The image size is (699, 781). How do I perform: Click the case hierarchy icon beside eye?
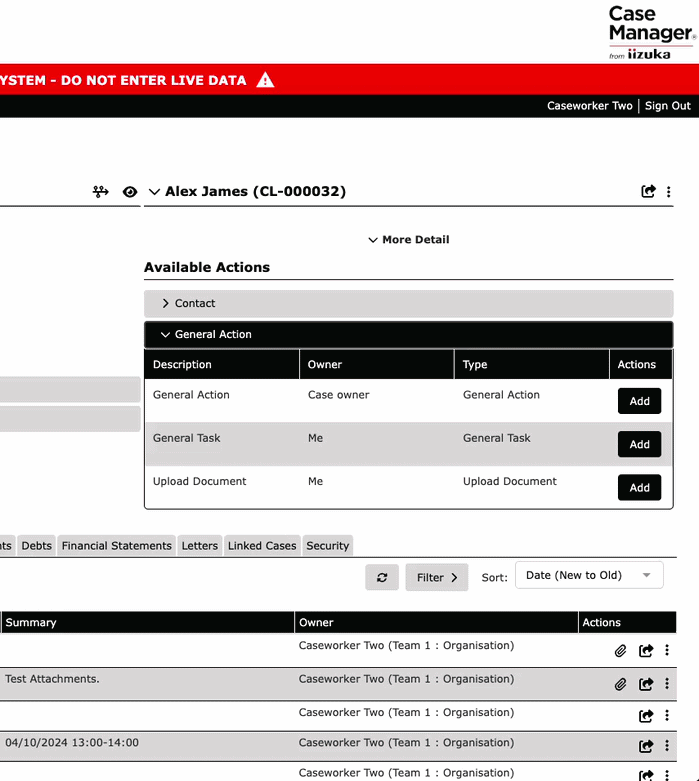click(x=101, y=192)
